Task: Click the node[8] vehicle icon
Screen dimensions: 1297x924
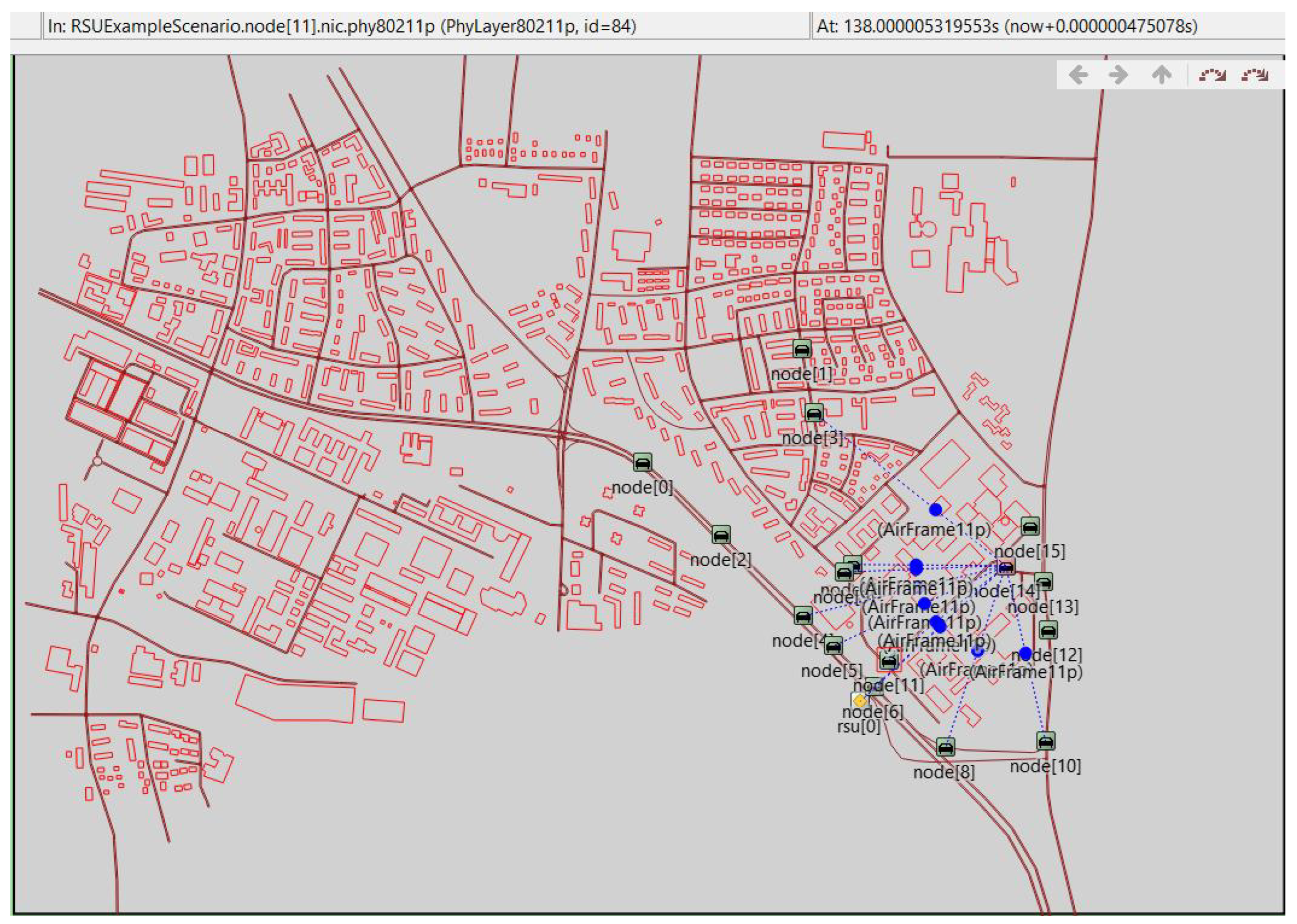Action: click(945, 747)
